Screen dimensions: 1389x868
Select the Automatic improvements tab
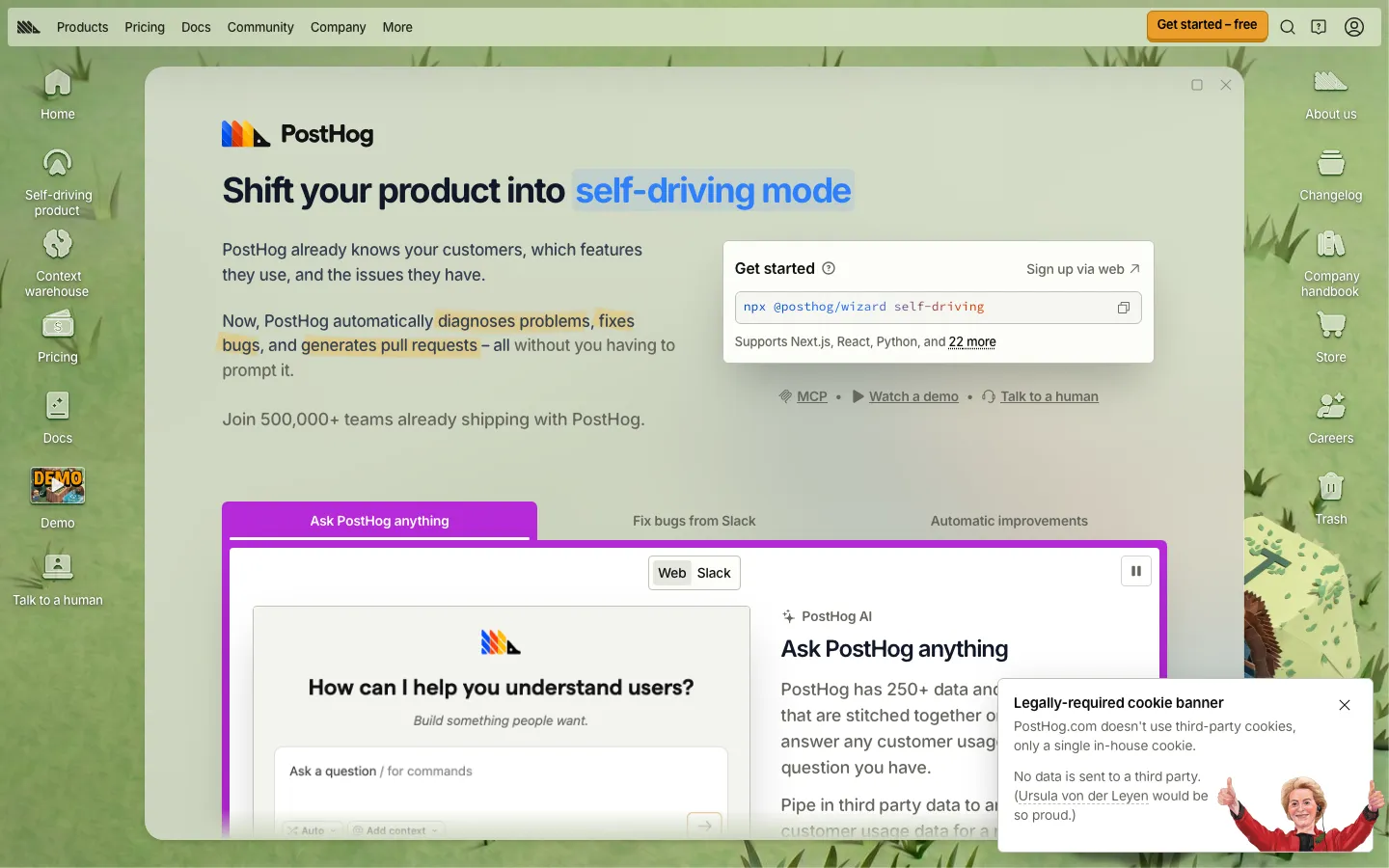(1009, 521)
